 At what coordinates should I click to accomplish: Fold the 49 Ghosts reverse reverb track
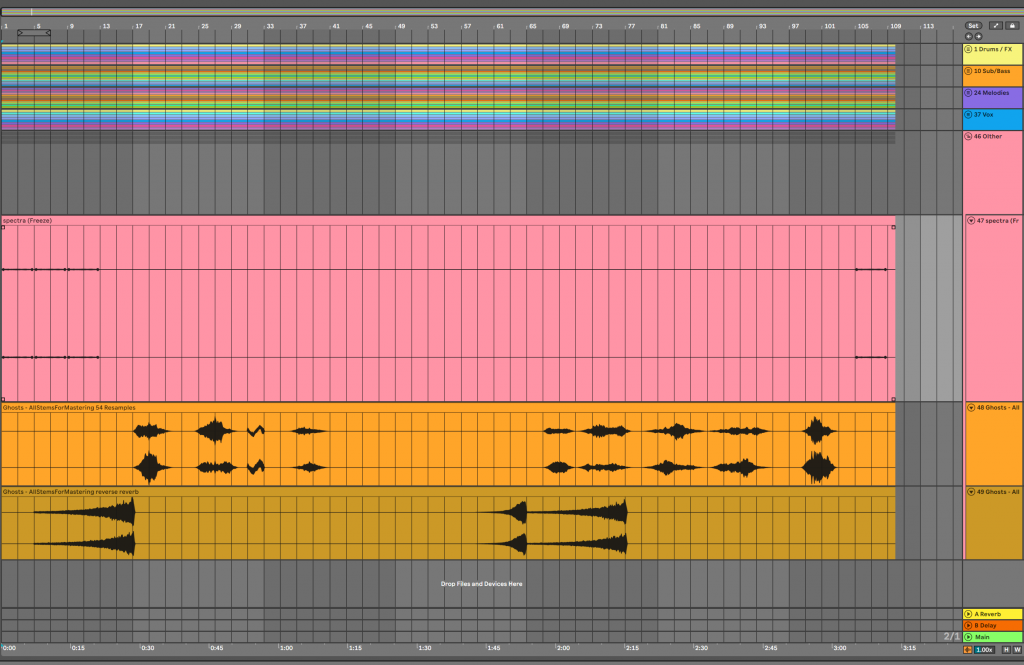click(x=970, y=492)
